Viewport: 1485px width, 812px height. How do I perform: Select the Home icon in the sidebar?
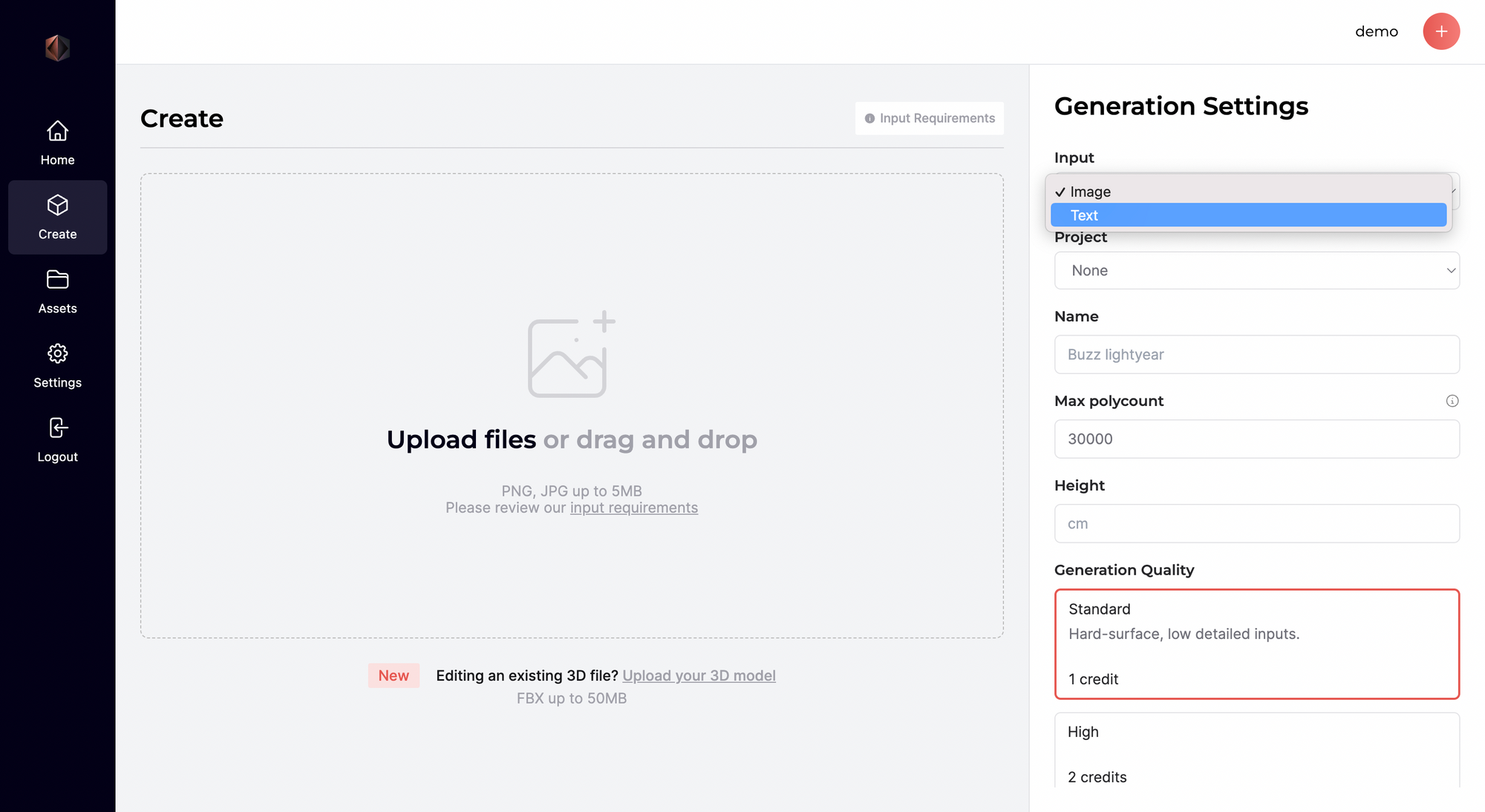coord(57,131)
